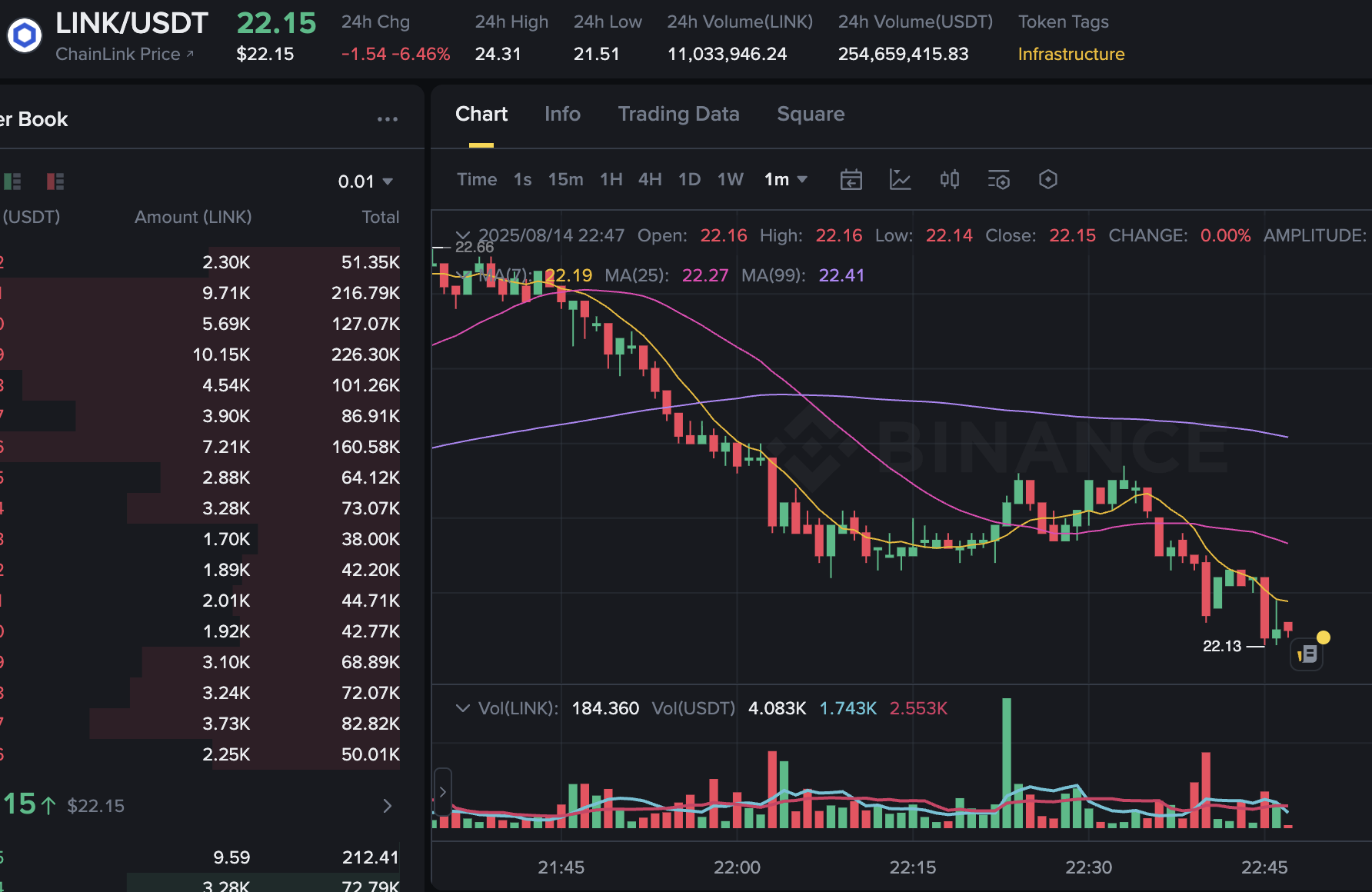Select the order row with total 226.30K
This screenshot has height=892, width=1372.
(x=200, y=354)
